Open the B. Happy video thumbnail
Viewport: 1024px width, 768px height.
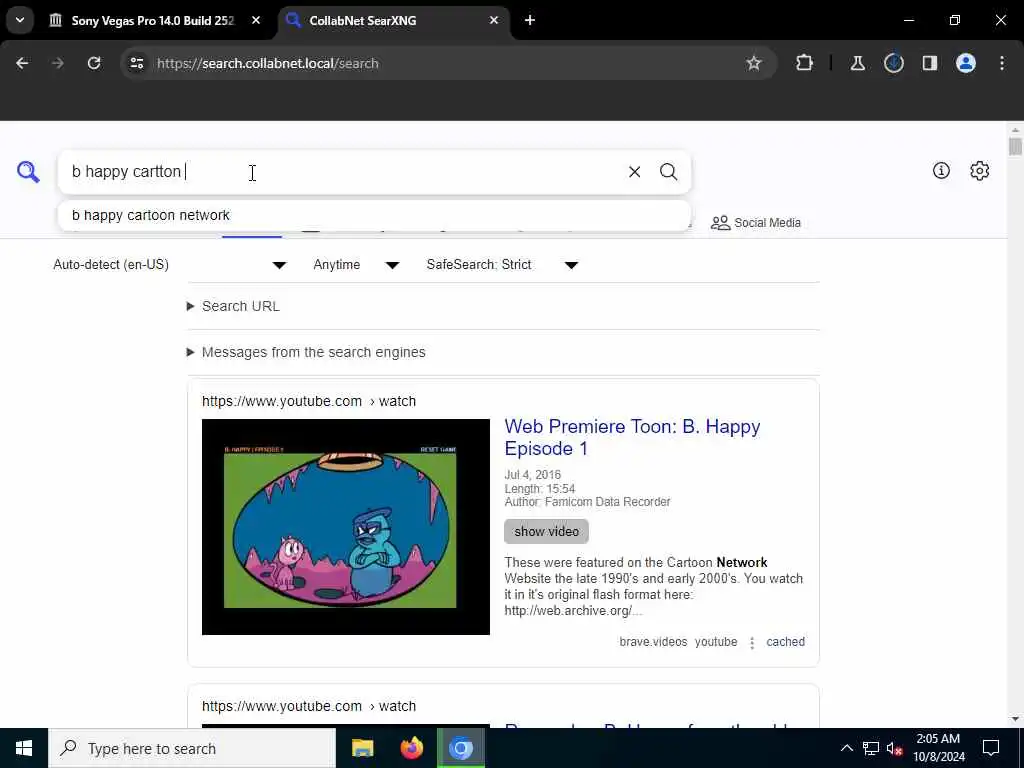coord(345,527)
